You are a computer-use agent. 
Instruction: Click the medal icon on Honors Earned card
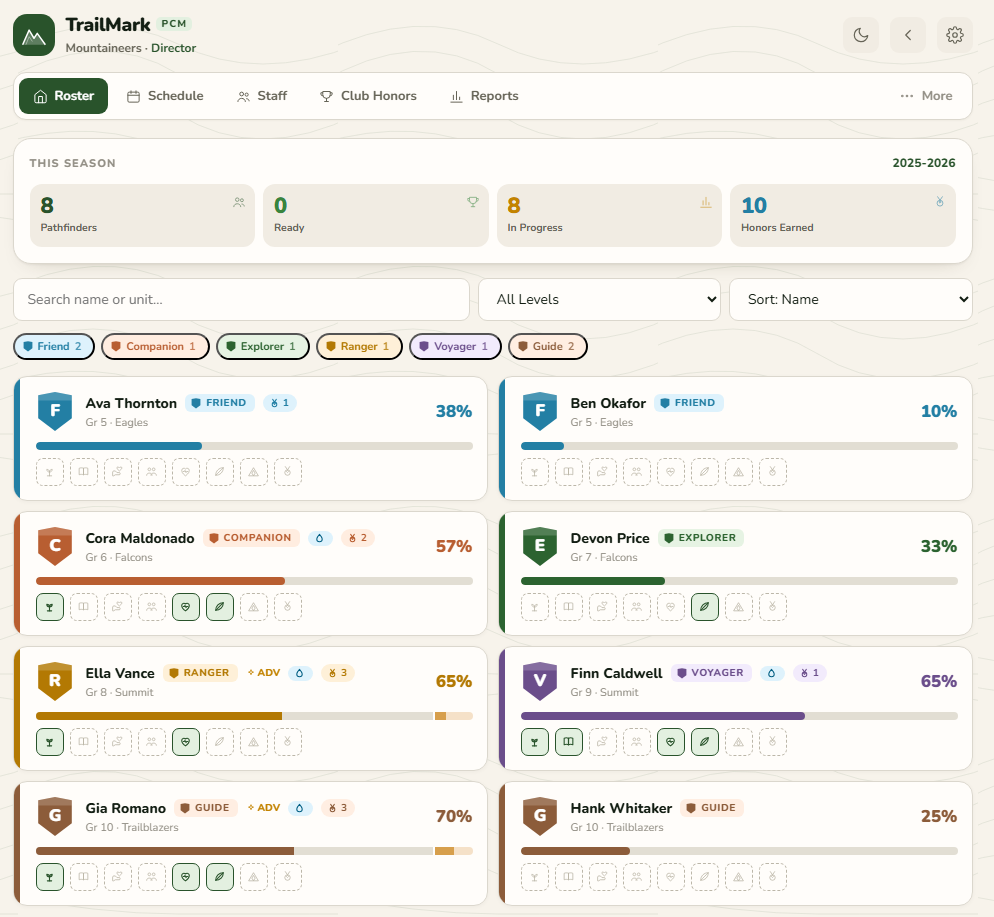point(940,202)
